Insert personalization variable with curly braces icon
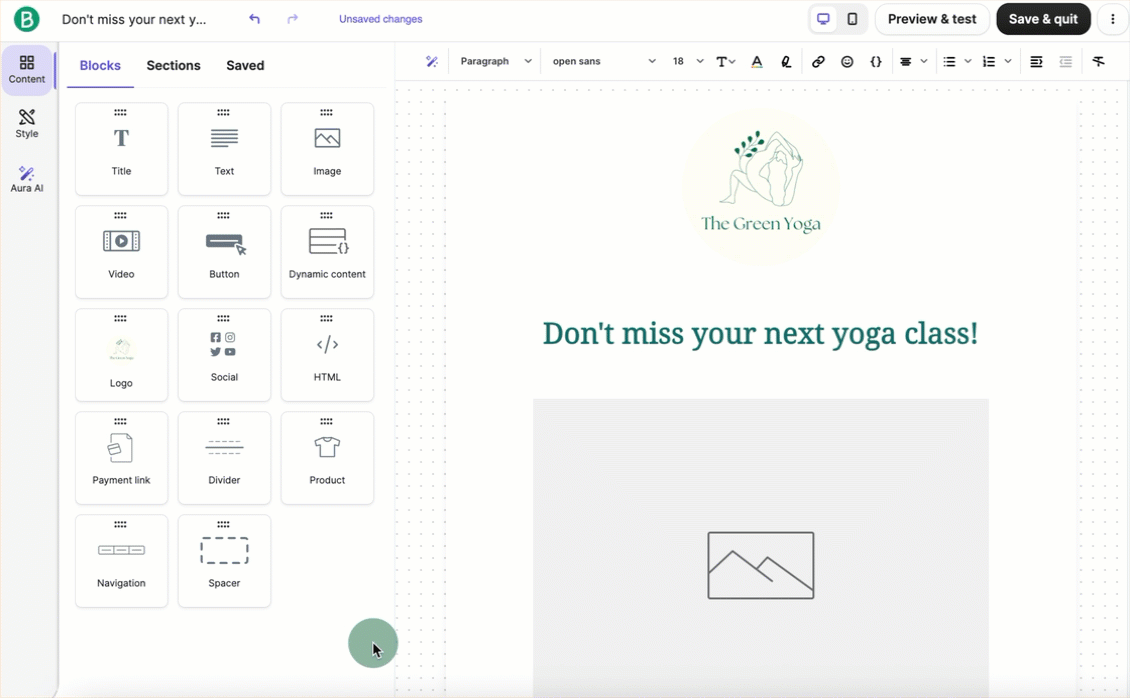This screenshot has width=1130, height=698. (876, 62)
